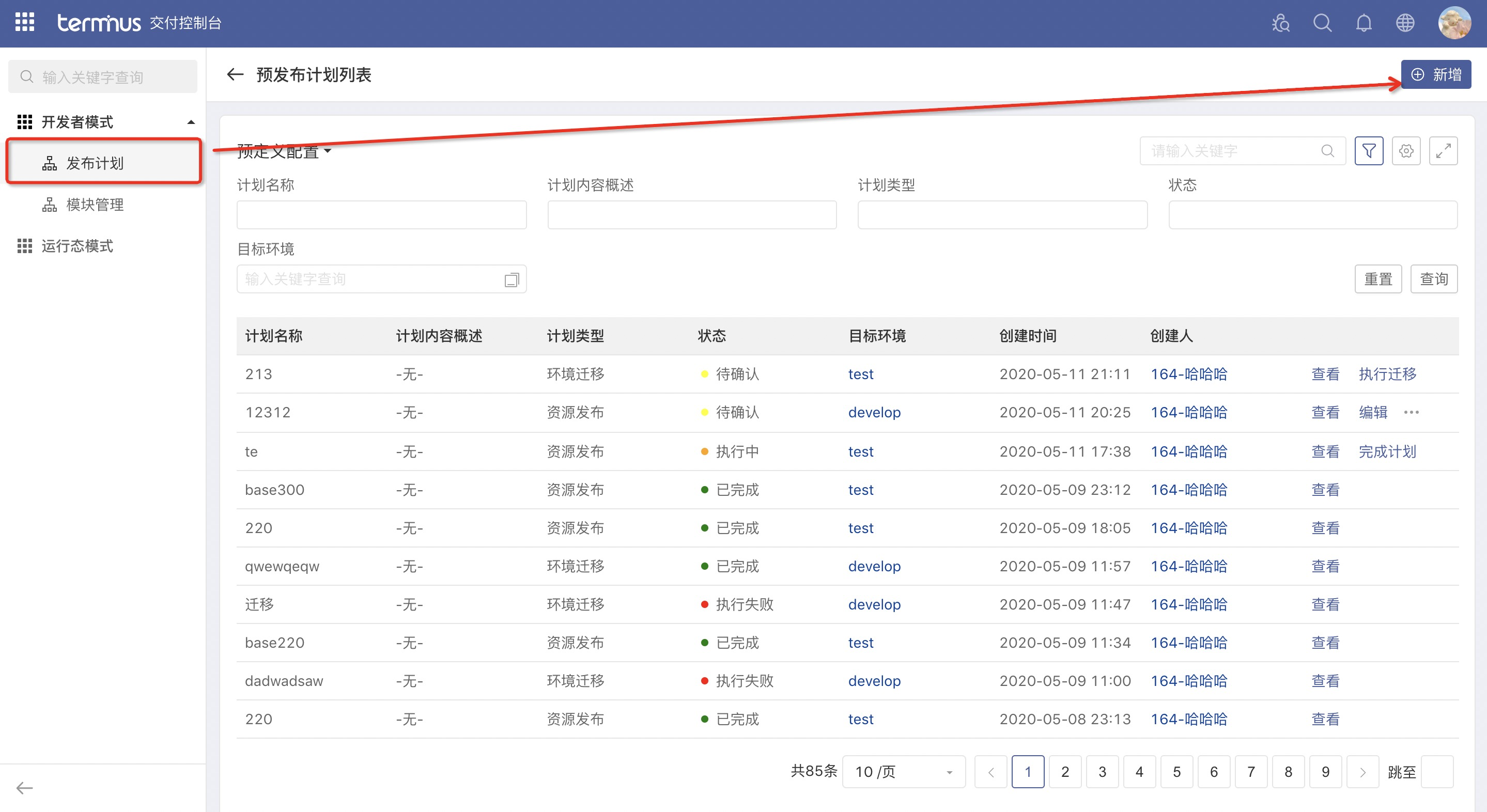The height and width of the screenshot is (812, 1487).
Task: Click the 执行中 status in row te
Action: [x=730, y=451]
